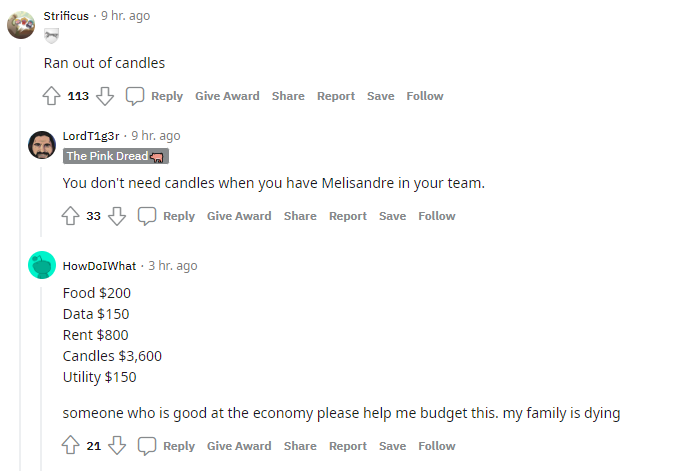
Task: Open Strificus's avatar profile picture
Action: 21,25
